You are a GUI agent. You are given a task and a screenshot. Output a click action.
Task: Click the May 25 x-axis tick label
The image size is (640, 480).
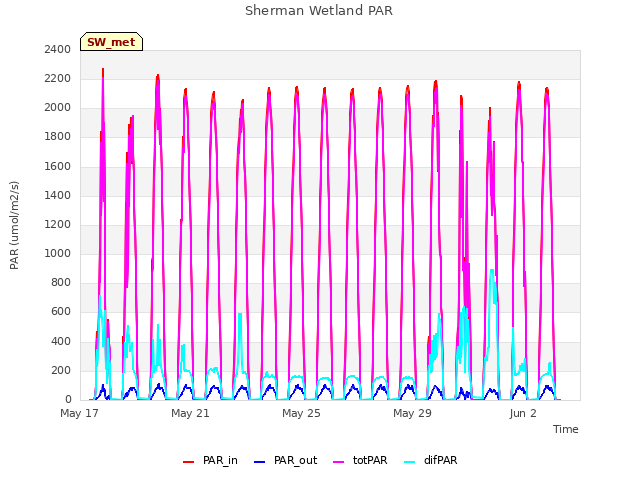(301, 413)
